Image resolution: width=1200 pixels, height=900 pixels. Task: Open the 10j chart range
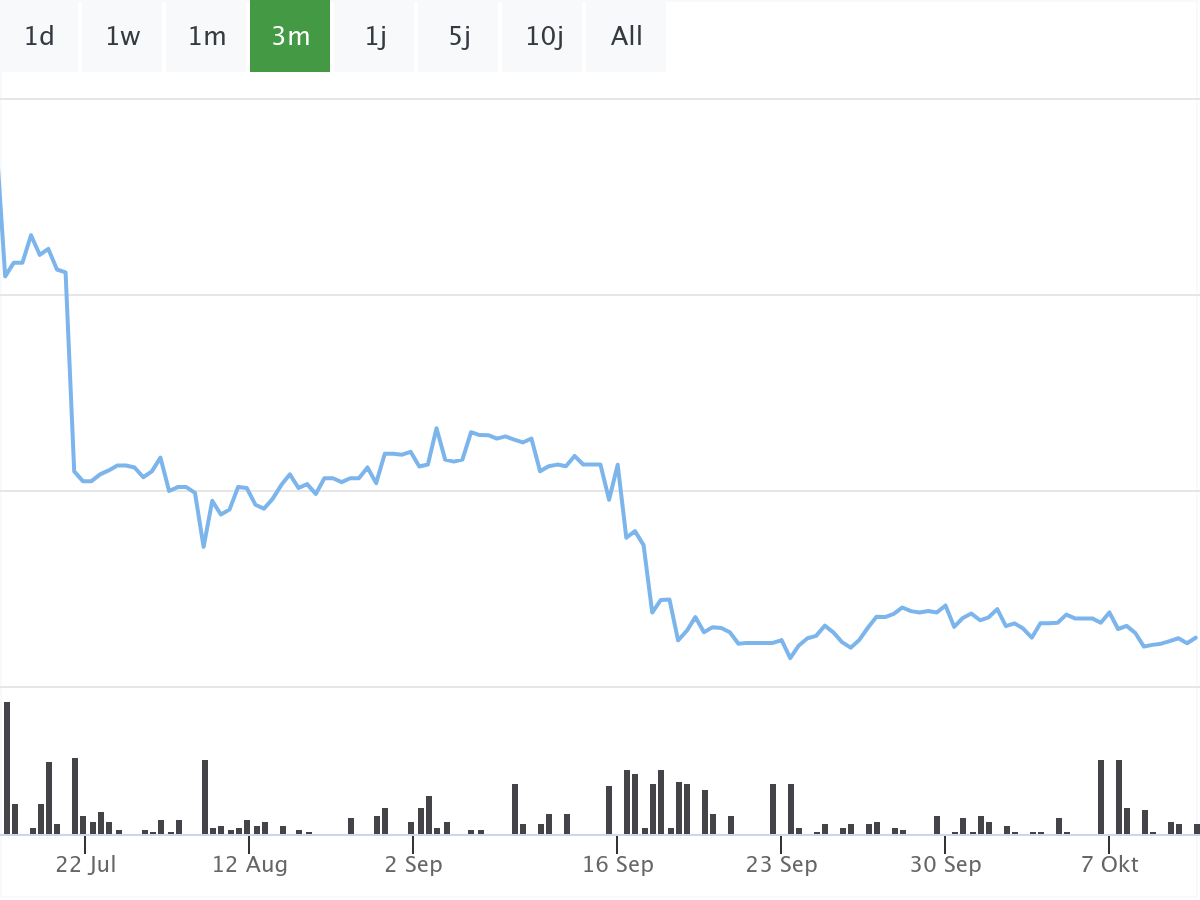[x=544, y=37]
